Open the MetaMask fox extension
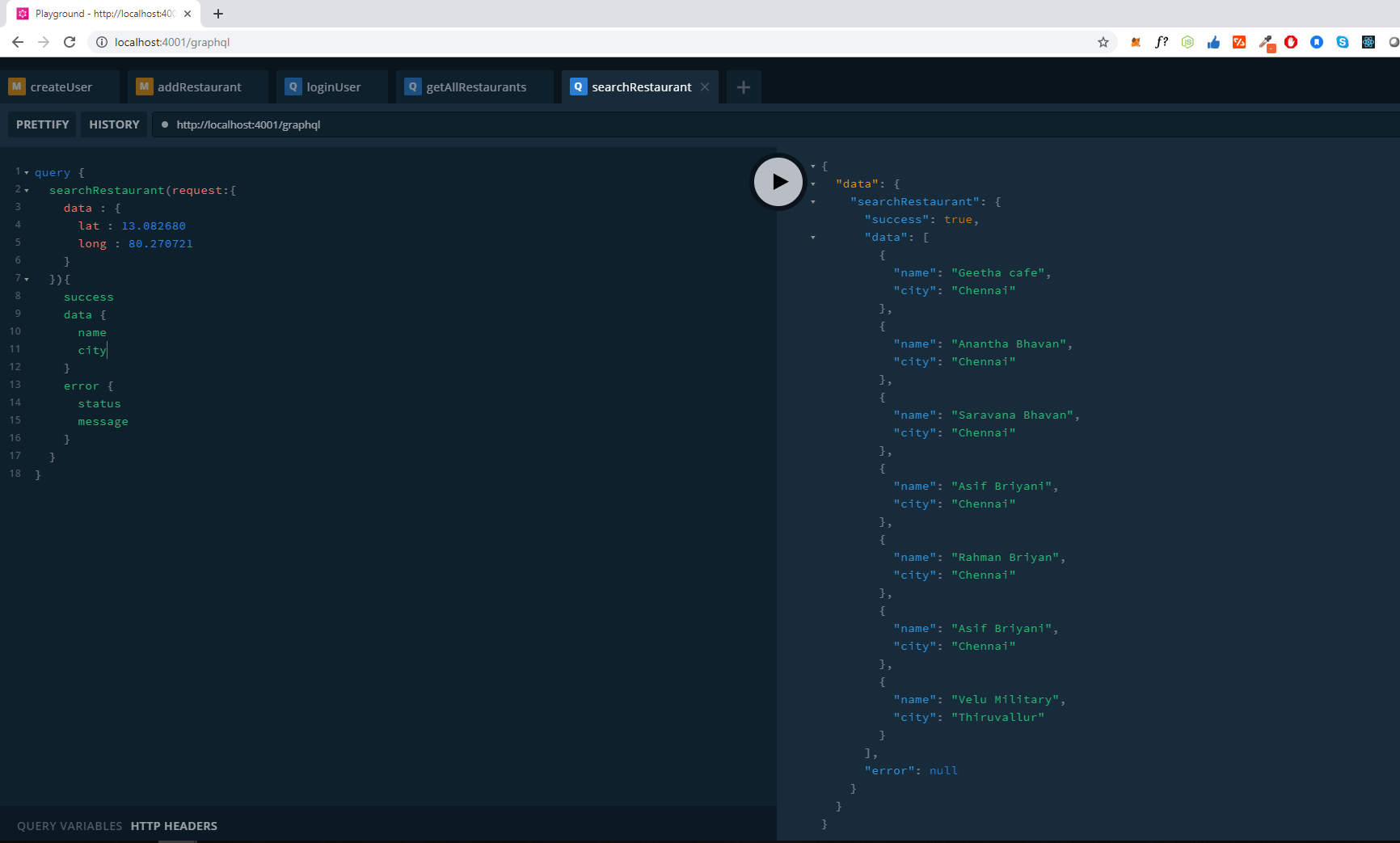 click(x=1136, y=42)
